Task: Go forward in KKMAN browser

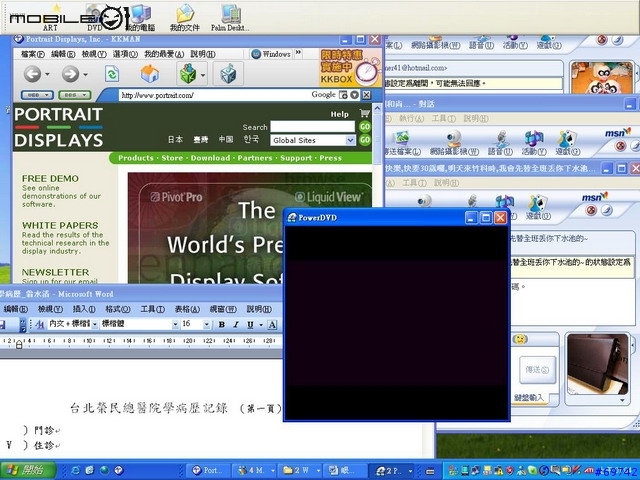Action: [x=70, y=74]
